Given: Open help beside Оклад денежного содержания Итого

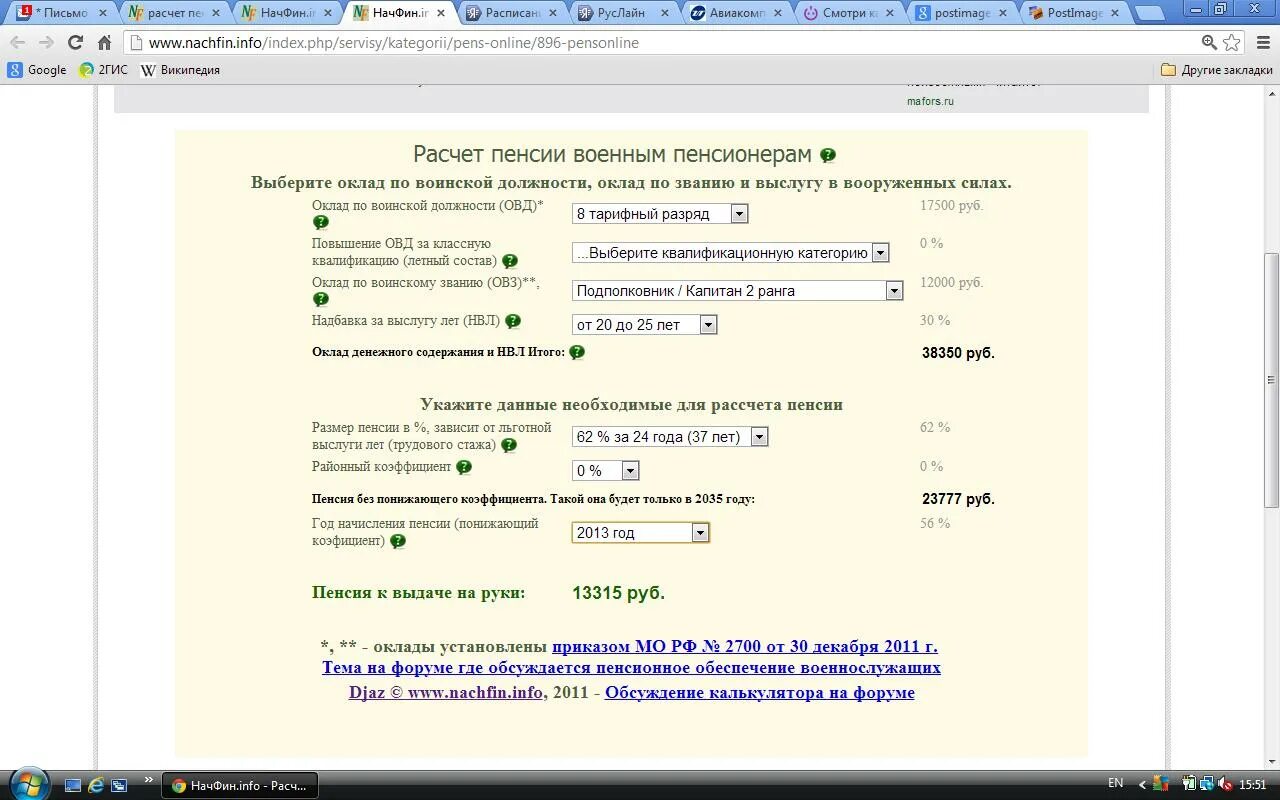Looking at the screenshot, I should tap(577, 352).
